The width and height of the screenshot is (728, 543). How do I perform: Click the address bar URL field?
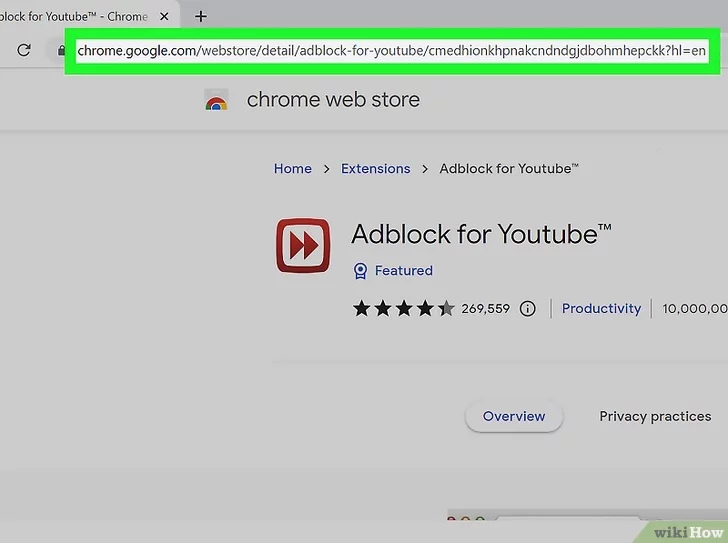coord(392,50)
